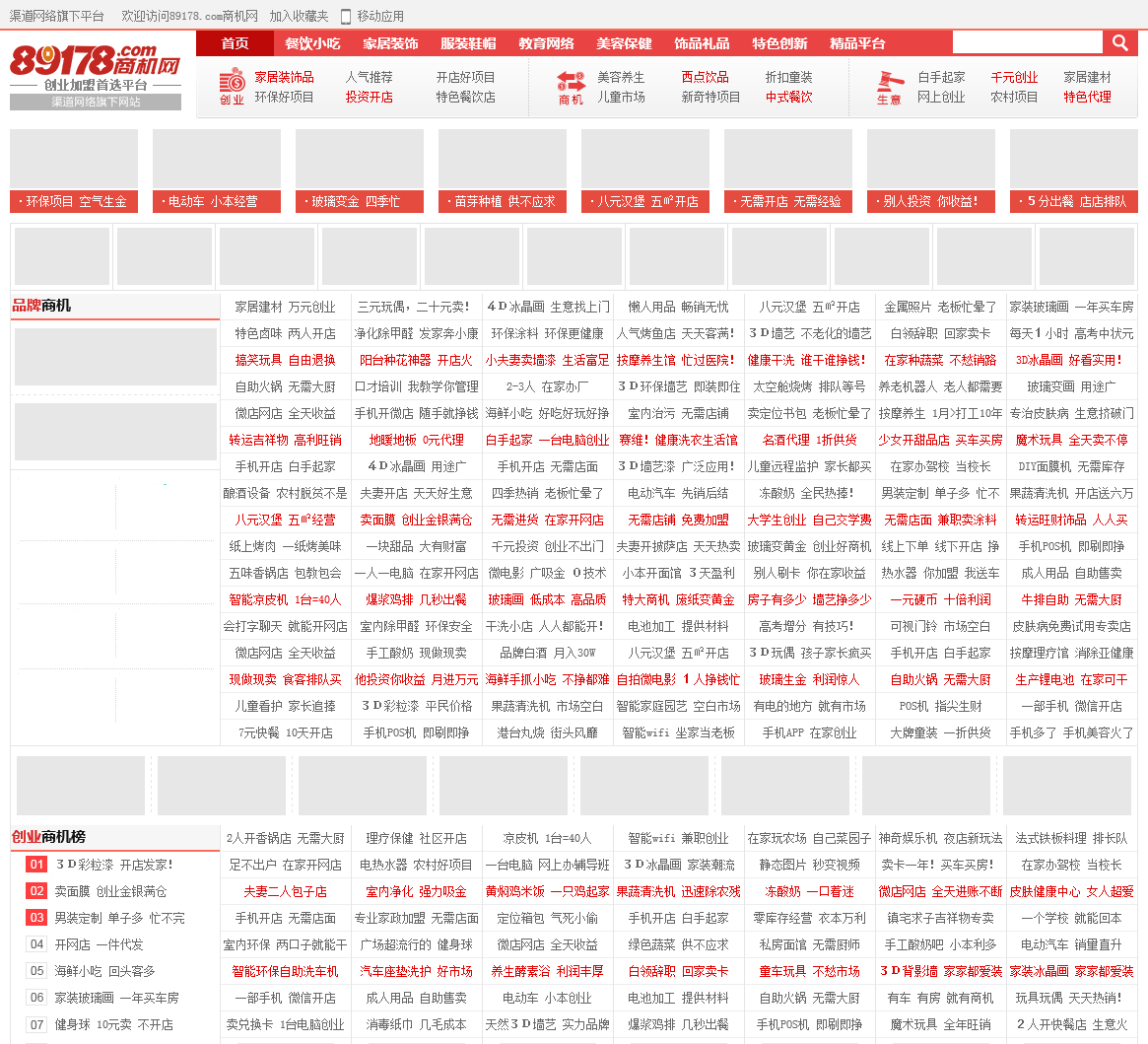
Task: Click the 加入收藏夹 link
Action: tap(300, 16)
